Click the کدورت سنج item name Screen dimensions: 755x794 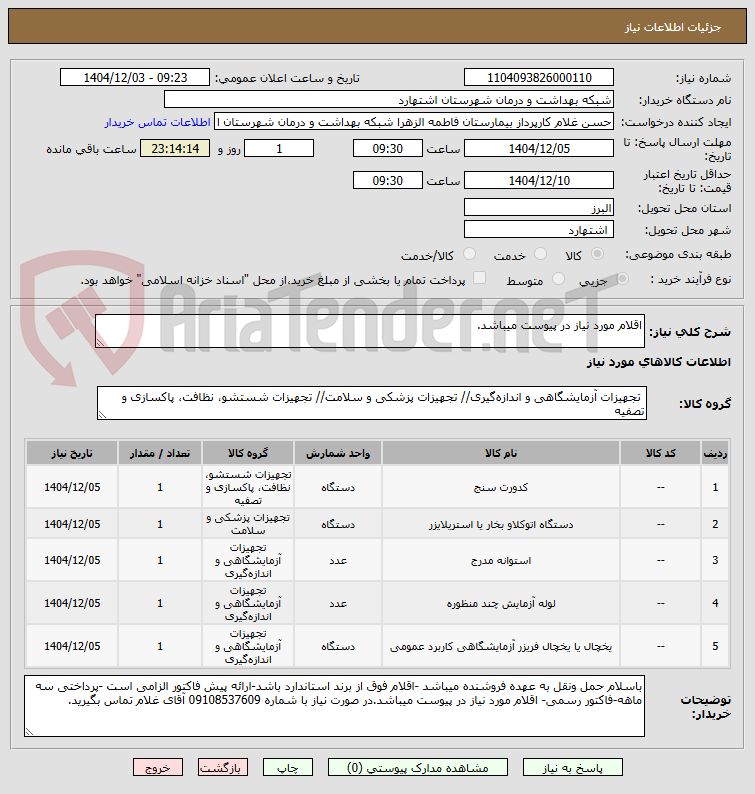click(501, 487)
